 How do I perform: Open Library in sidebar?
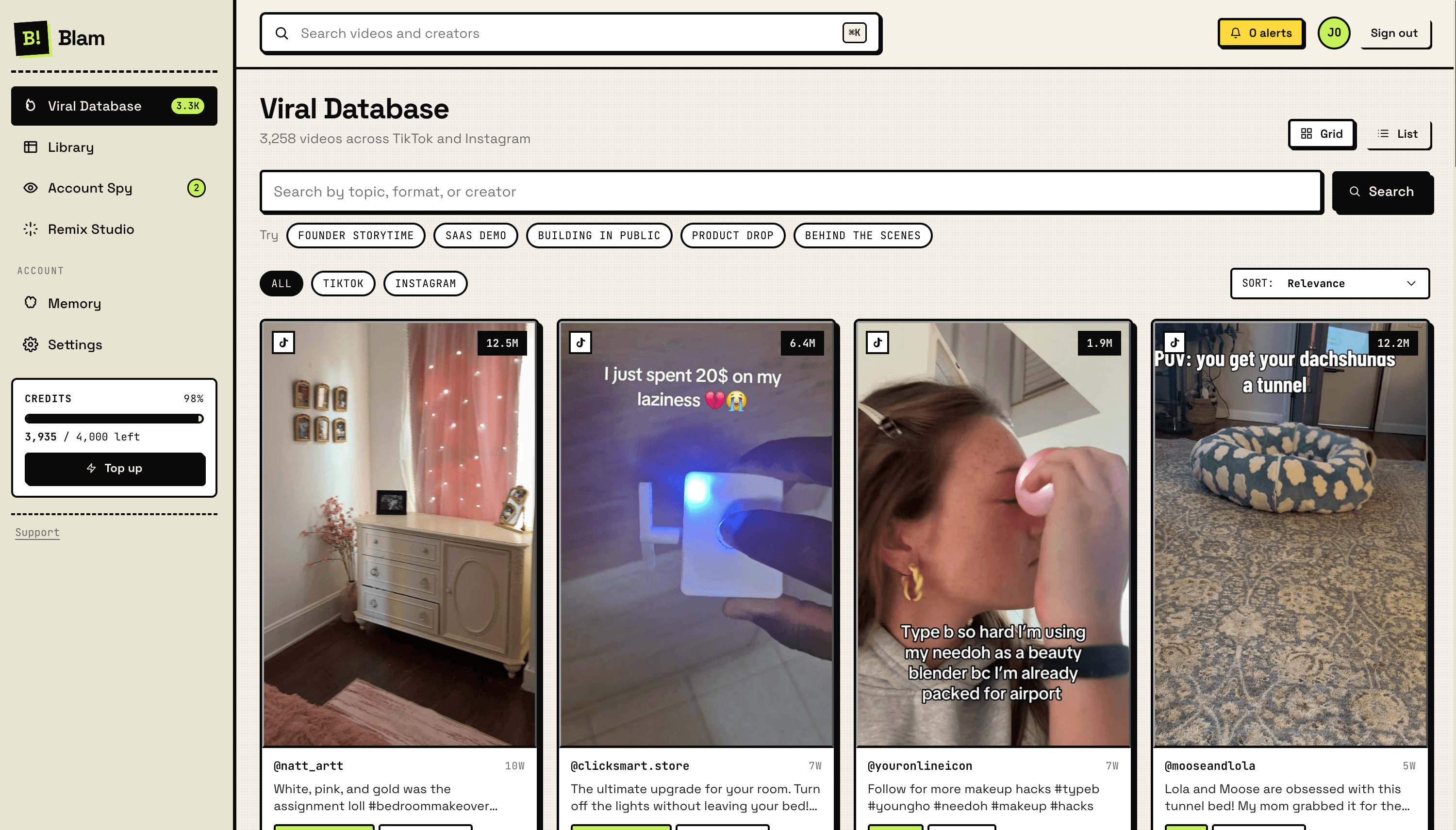(114, 147)
